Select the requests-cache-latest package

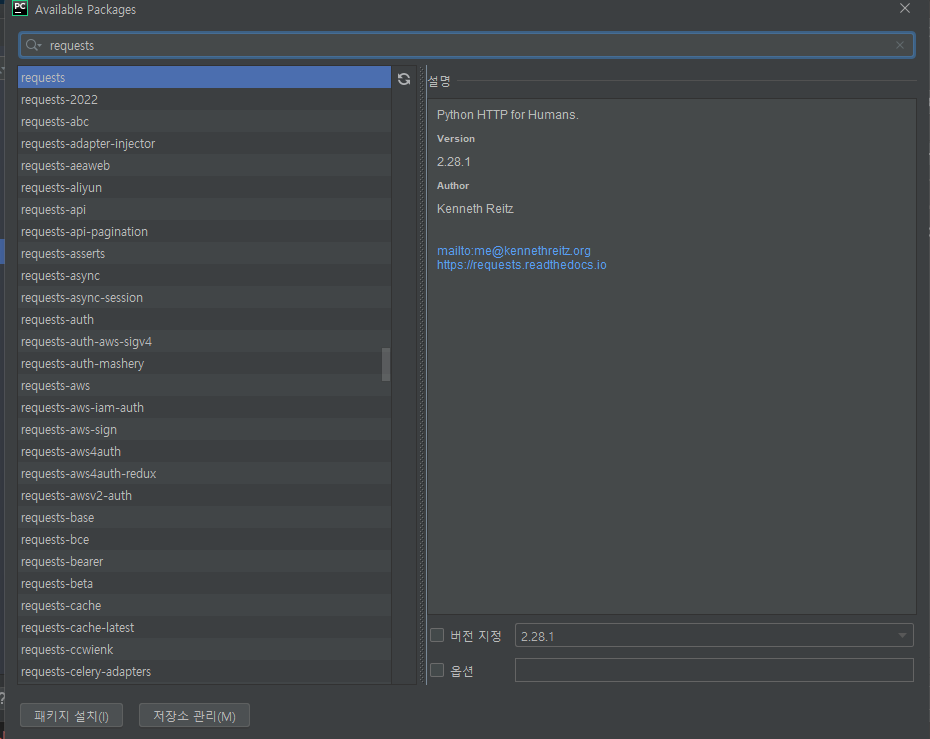click(204, 627)
